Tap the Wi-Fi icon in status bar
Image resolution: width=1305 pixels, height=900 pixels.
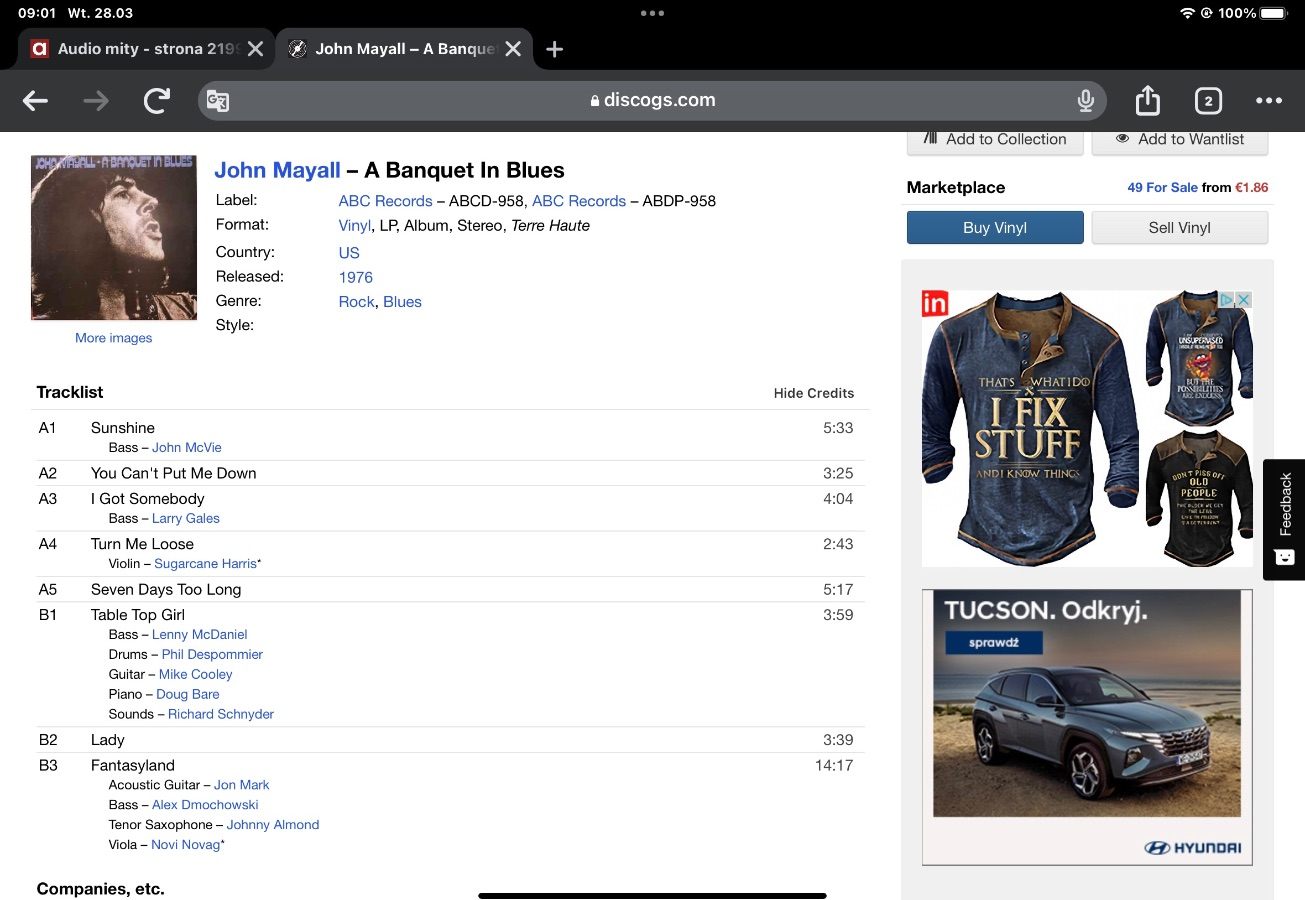coord(1188,13)
